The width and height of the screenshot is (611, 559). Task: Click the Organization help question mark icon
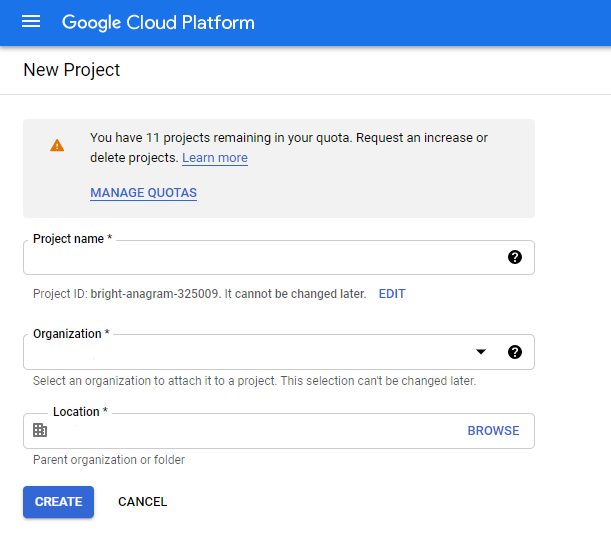(x=515, y=352)
